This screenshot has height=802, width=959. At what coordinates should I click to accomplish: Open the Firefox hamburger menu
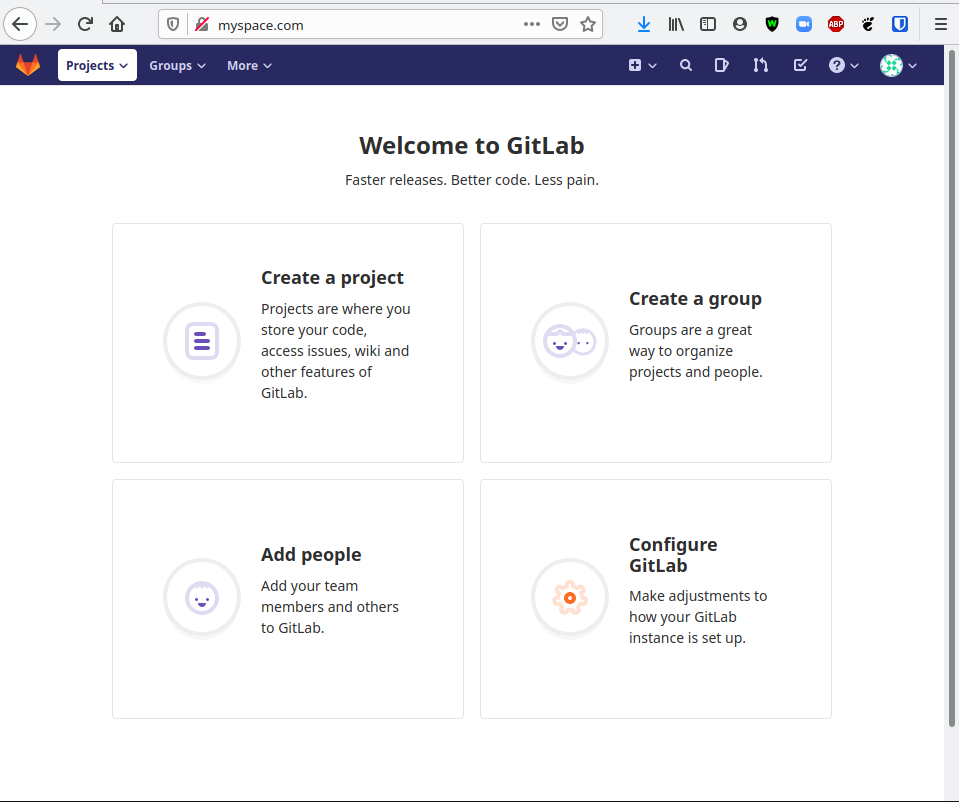point(941,24)
